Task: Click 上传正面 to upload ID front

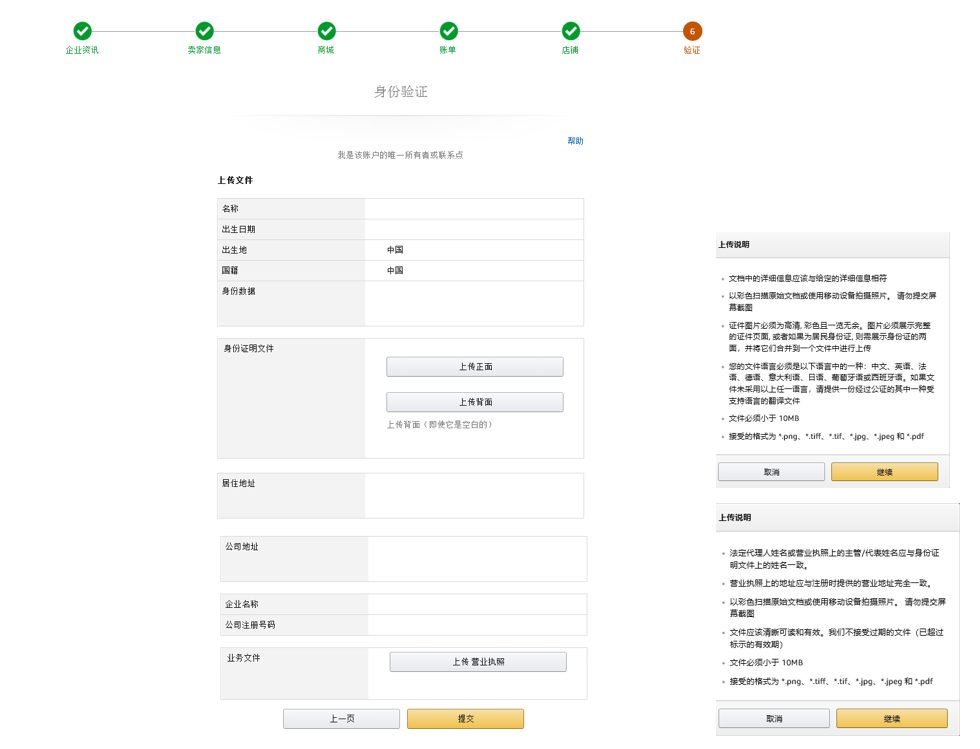Action: pos(474,366)
